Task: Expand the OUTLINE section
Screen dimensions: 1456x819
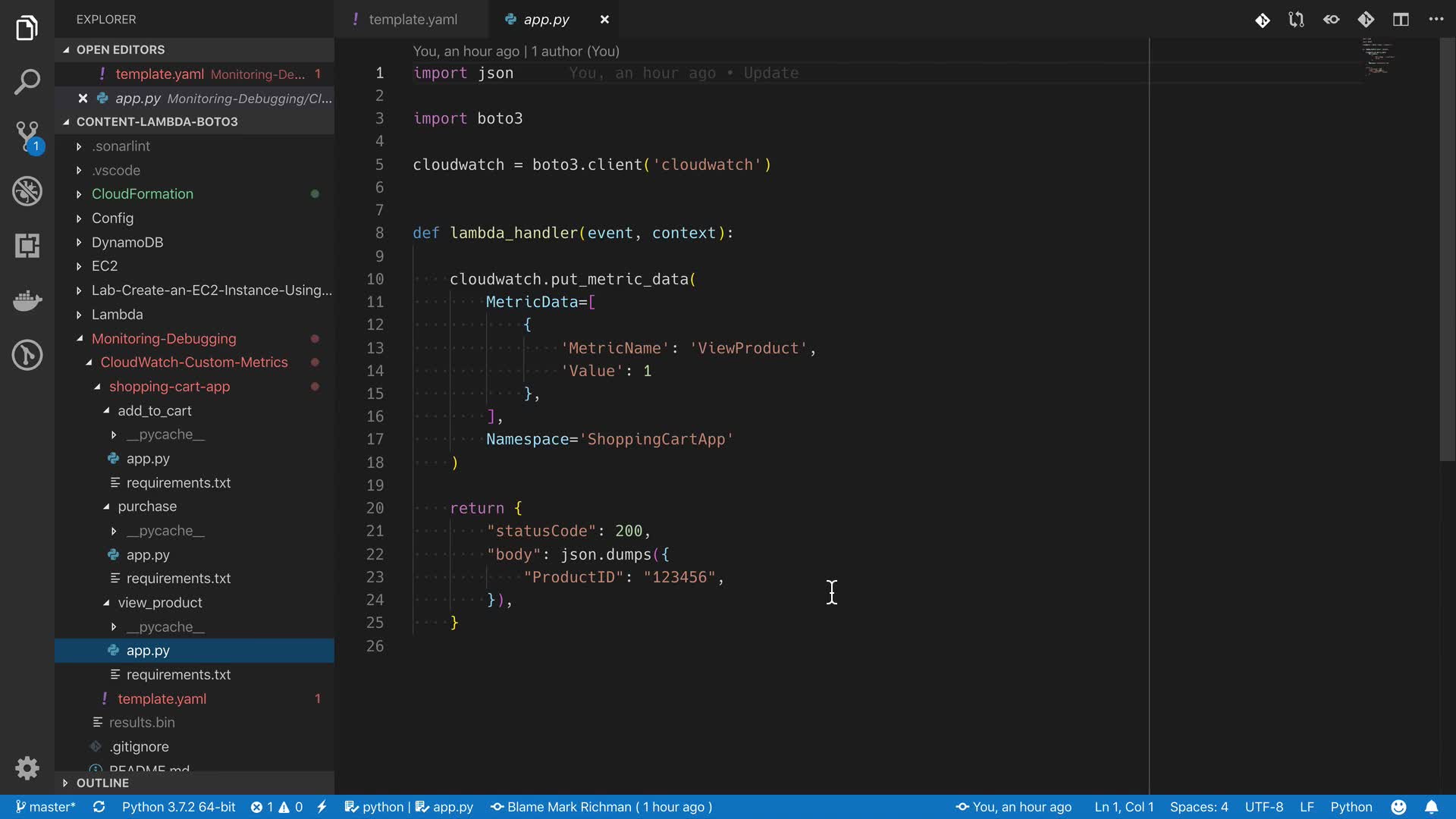Action: point(102,783)
